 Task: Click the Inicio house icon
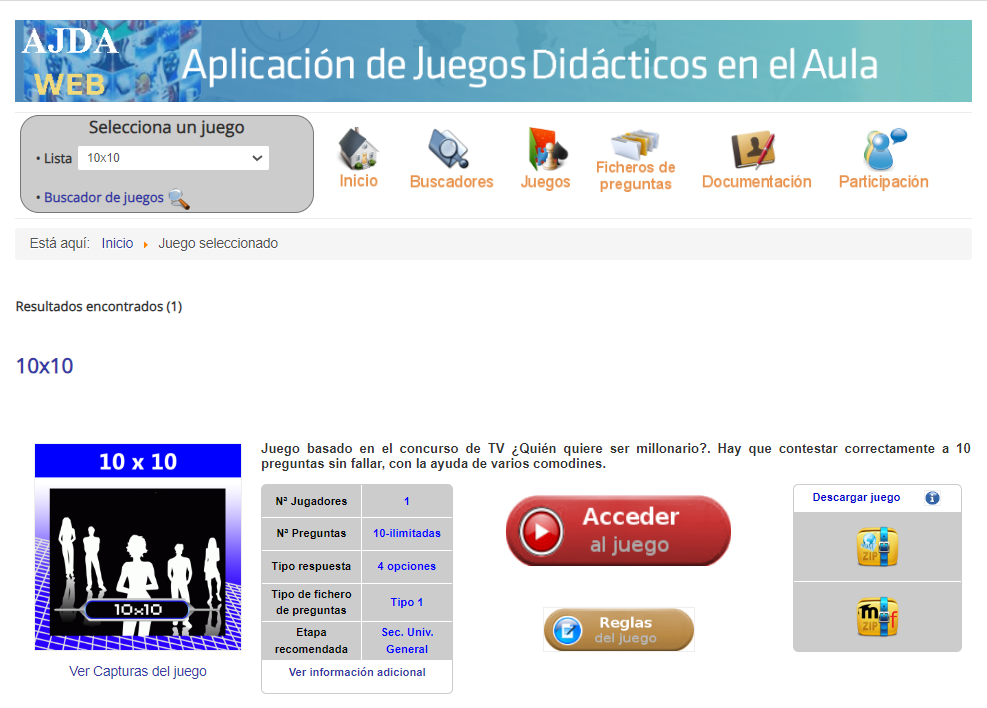[358, 148]
